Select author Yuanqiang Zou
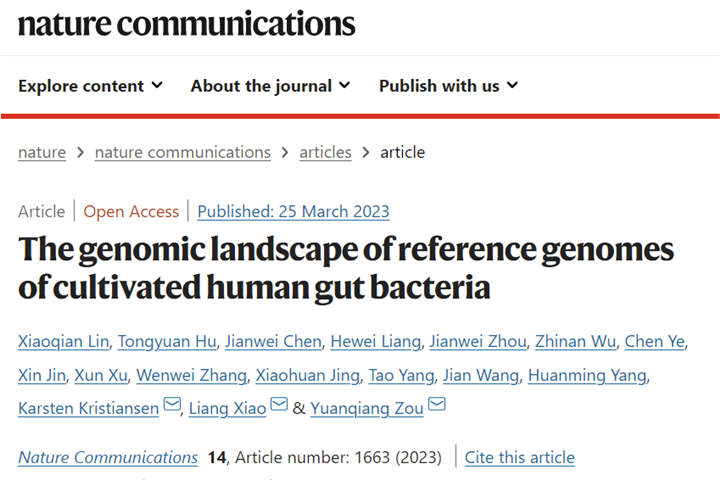The height and width of the screenshot is (480, 720). 367,408
